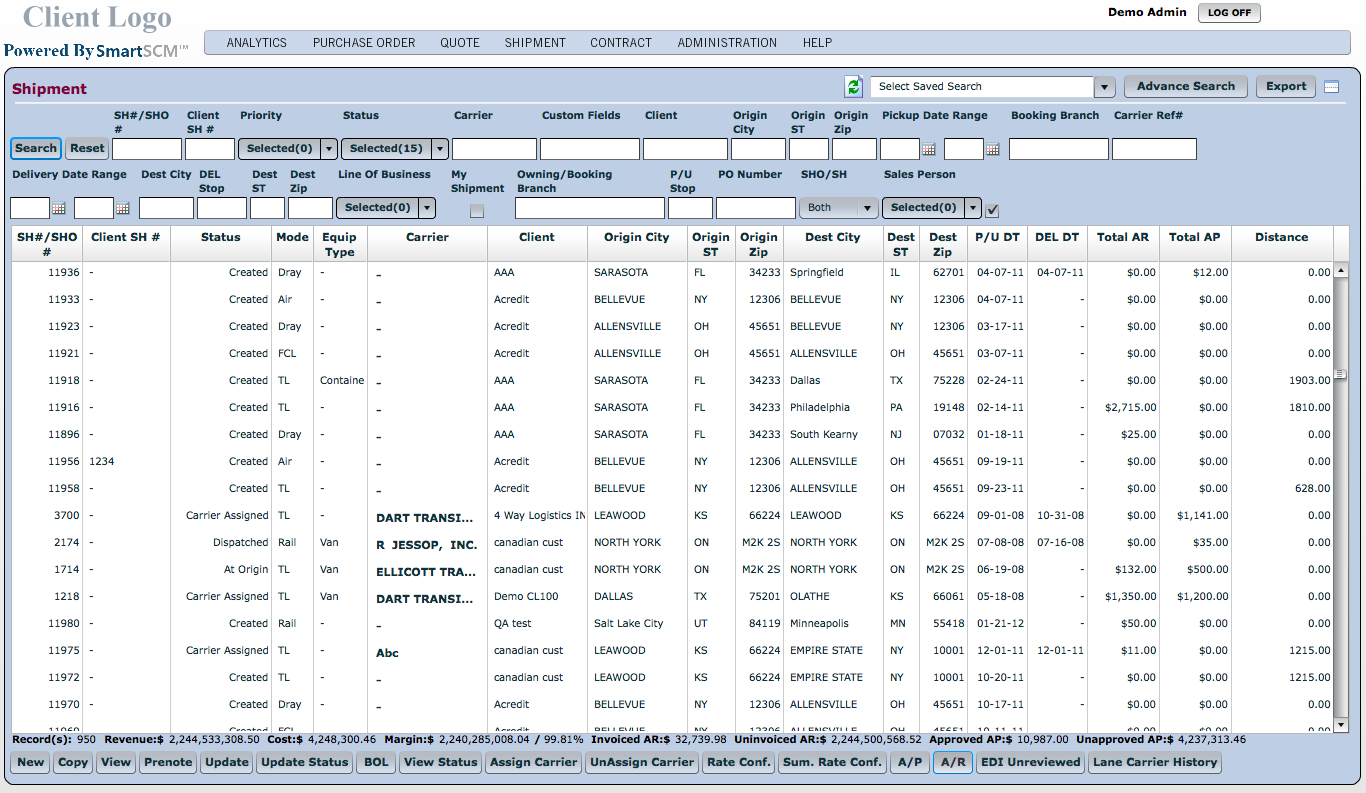This screenshot has width=1366, height=793.
Task: Click the table scroll down arrow
Action: (1341, 725)
